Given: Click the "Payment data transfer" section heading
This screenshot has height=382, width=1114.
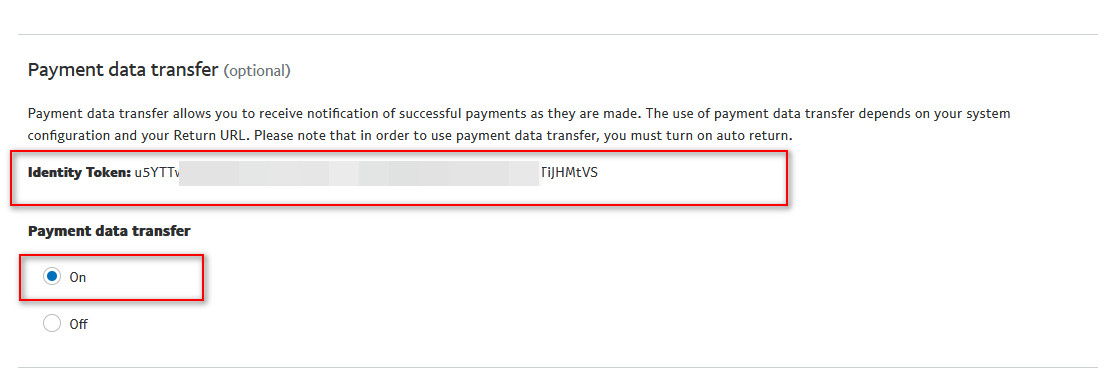Looking at the screenshot, I should click(122, 70).
